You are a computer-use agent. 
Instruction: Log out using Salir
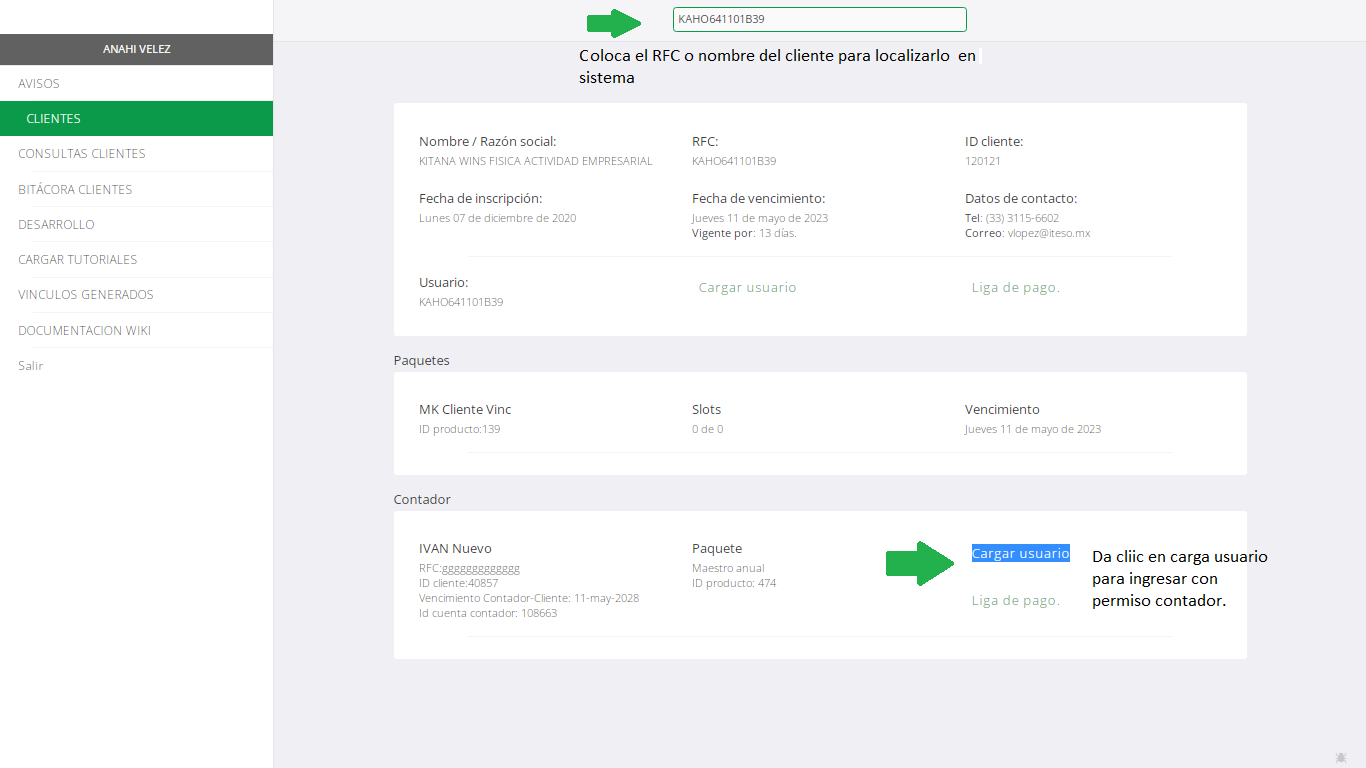coord(31,366)
